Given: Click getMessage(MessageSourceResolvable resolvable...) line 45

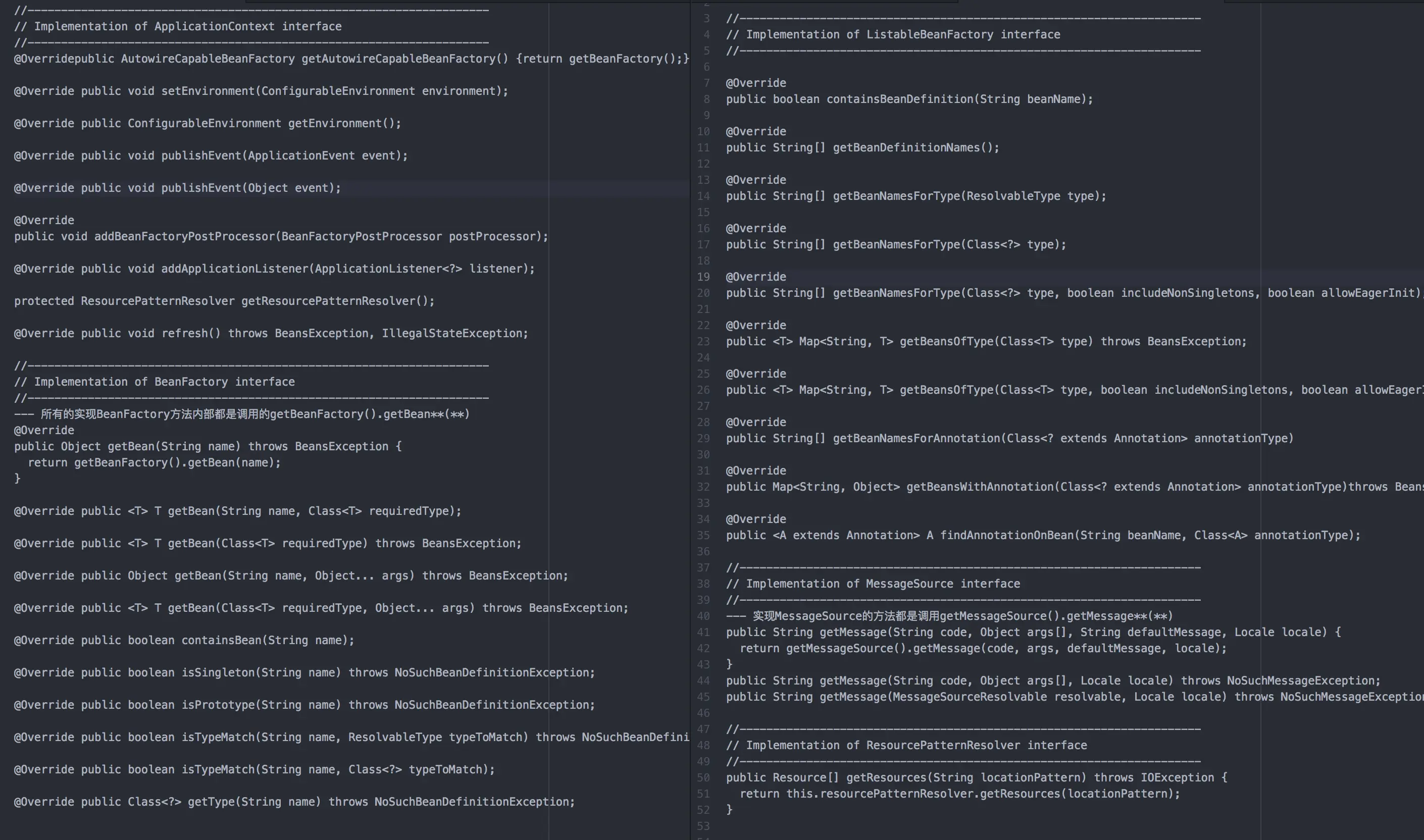Looking at the screenshot, I should [1075, 696].
